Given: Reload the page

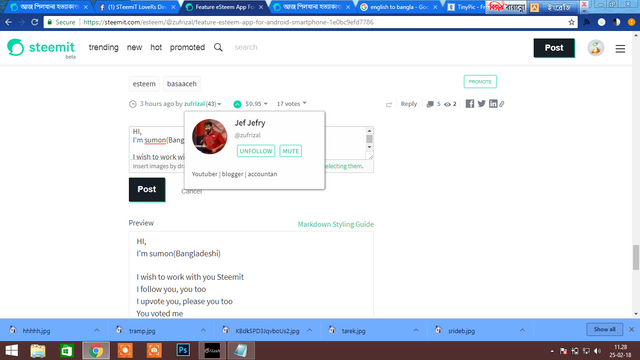Looking at the screenshot, I should (35, 22).
